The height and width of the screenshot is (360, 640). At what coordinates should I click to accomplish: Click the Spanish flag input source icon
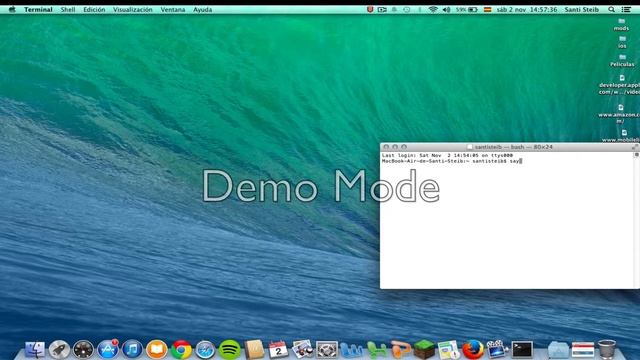(487, 9)
